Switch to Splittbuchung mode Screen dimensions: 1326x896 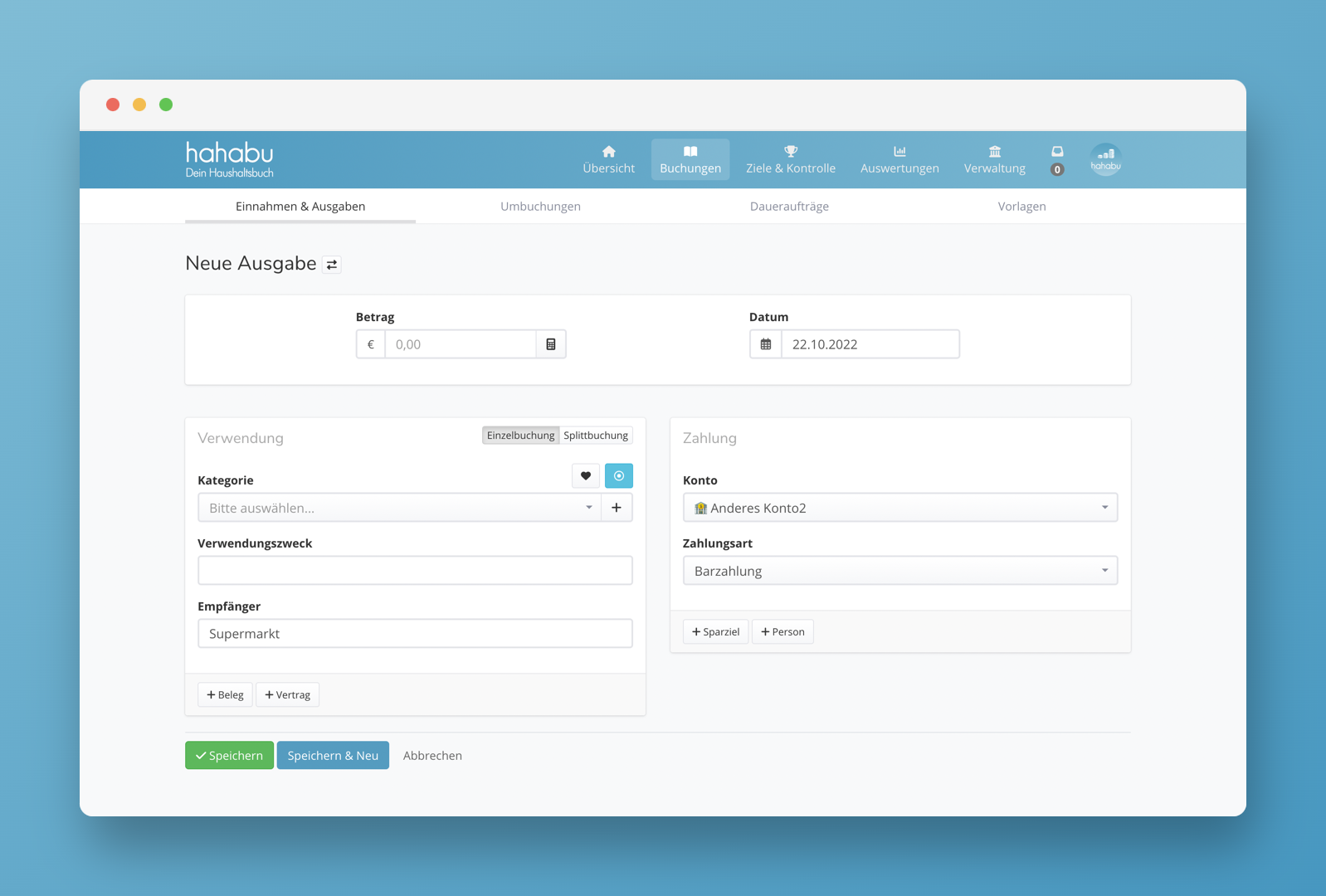point(596,436)
